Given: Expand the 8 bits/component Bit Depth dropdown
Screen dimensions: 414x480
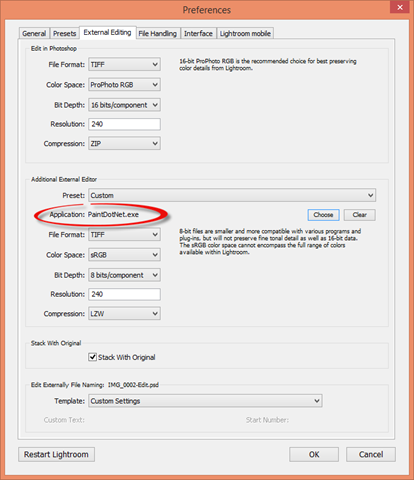Looking at the screenshot, I should (124, 275).
